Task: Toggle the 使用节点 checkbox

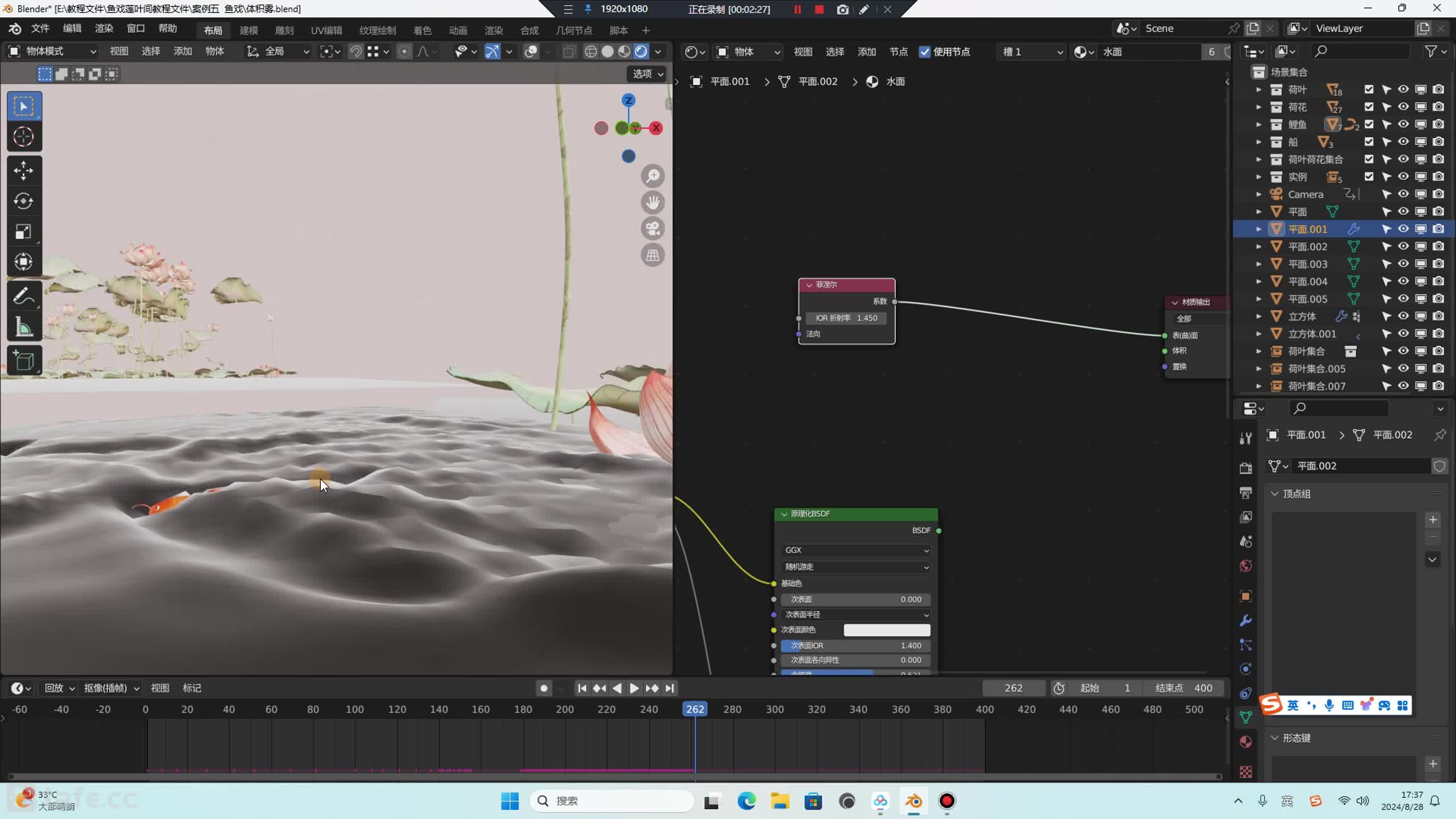Action: pos(925,52)
